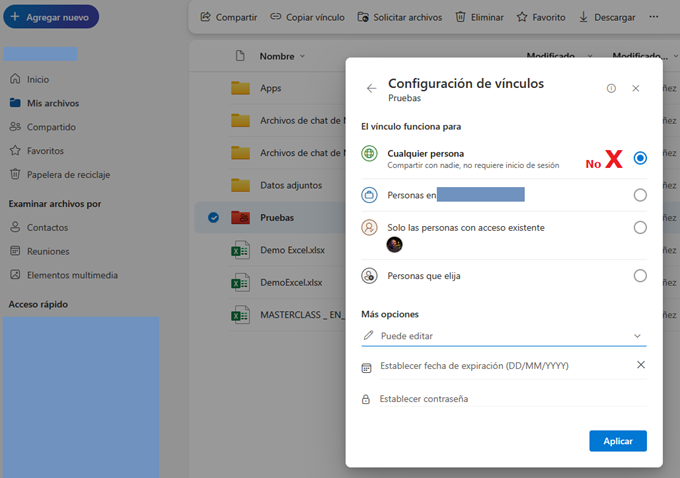Open Papelera de reciclaje in sidebar
Viewport: 680px width, 478px height.
click(x=68, y=174)
